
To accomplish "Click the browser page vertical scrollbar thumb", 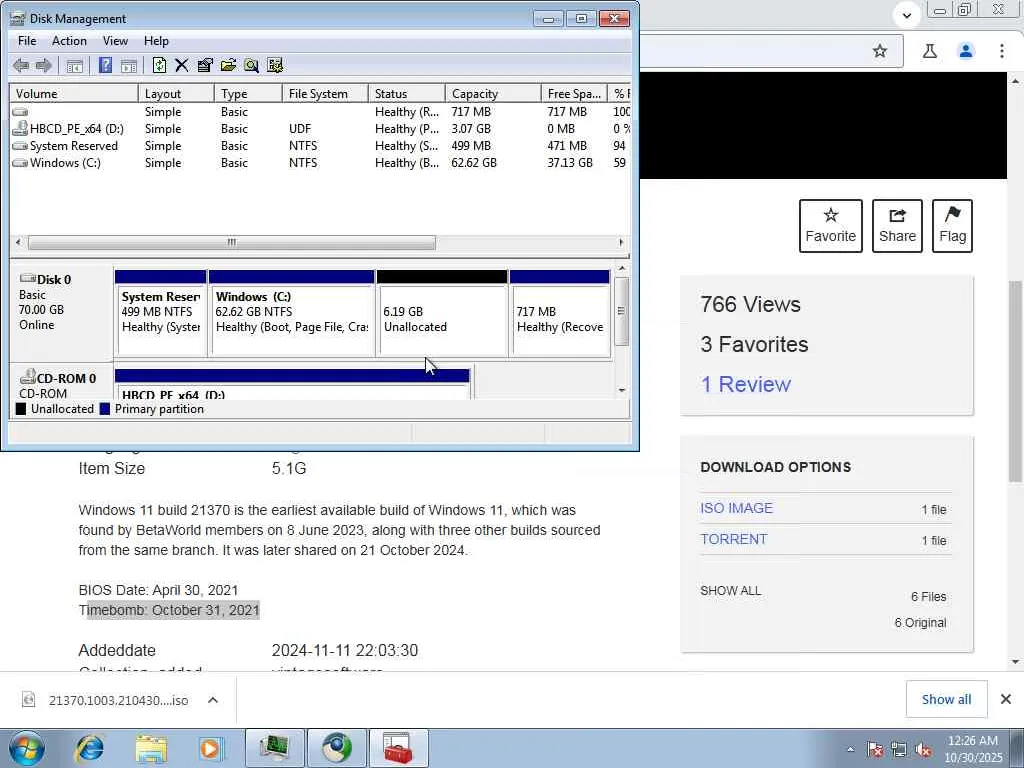I will point(1015,382).
